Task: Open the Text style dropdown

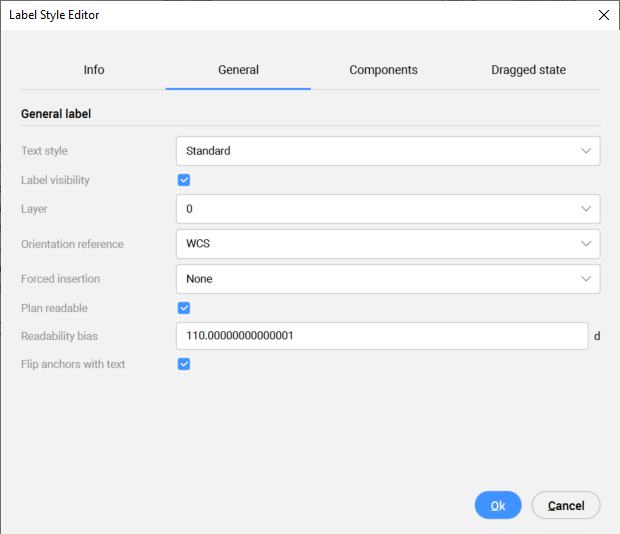Action: click(x=388, y=151)
